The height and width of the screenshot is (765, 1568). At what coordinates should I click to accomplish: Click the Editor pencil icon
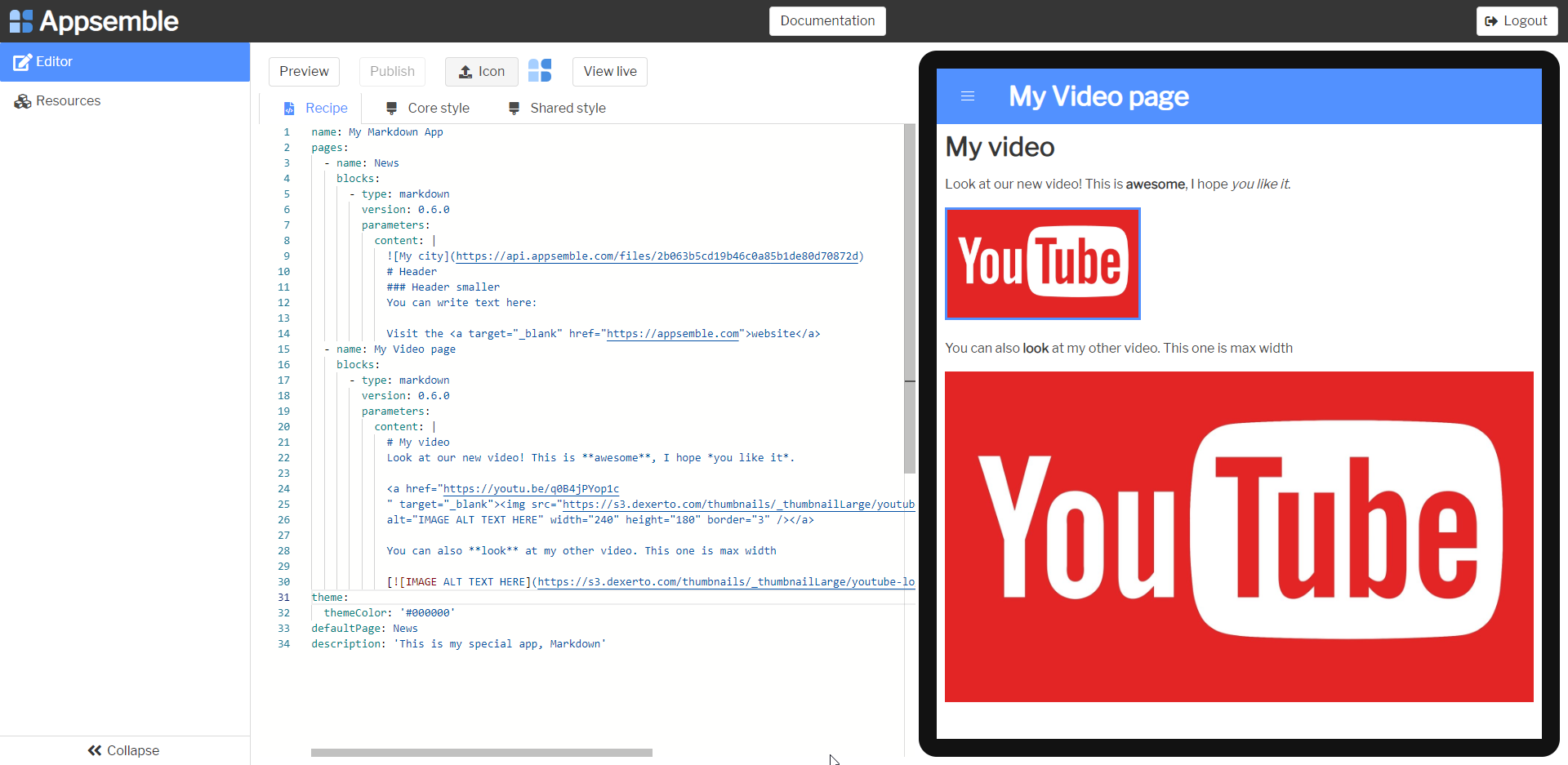pos(22,62)
